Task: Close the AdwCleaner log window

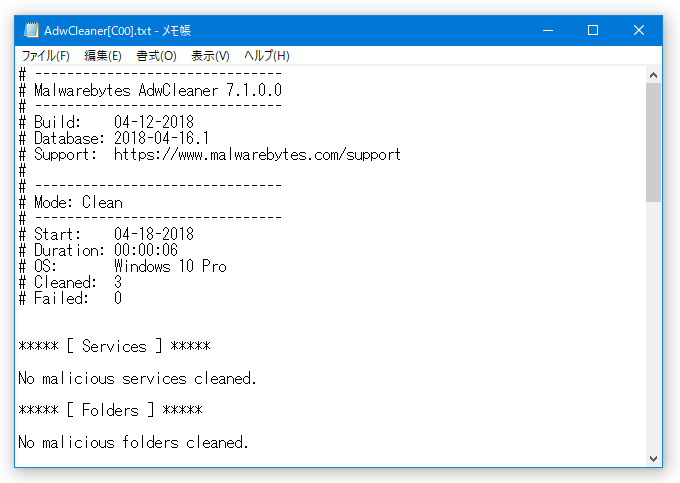Action: click(639, 30)
